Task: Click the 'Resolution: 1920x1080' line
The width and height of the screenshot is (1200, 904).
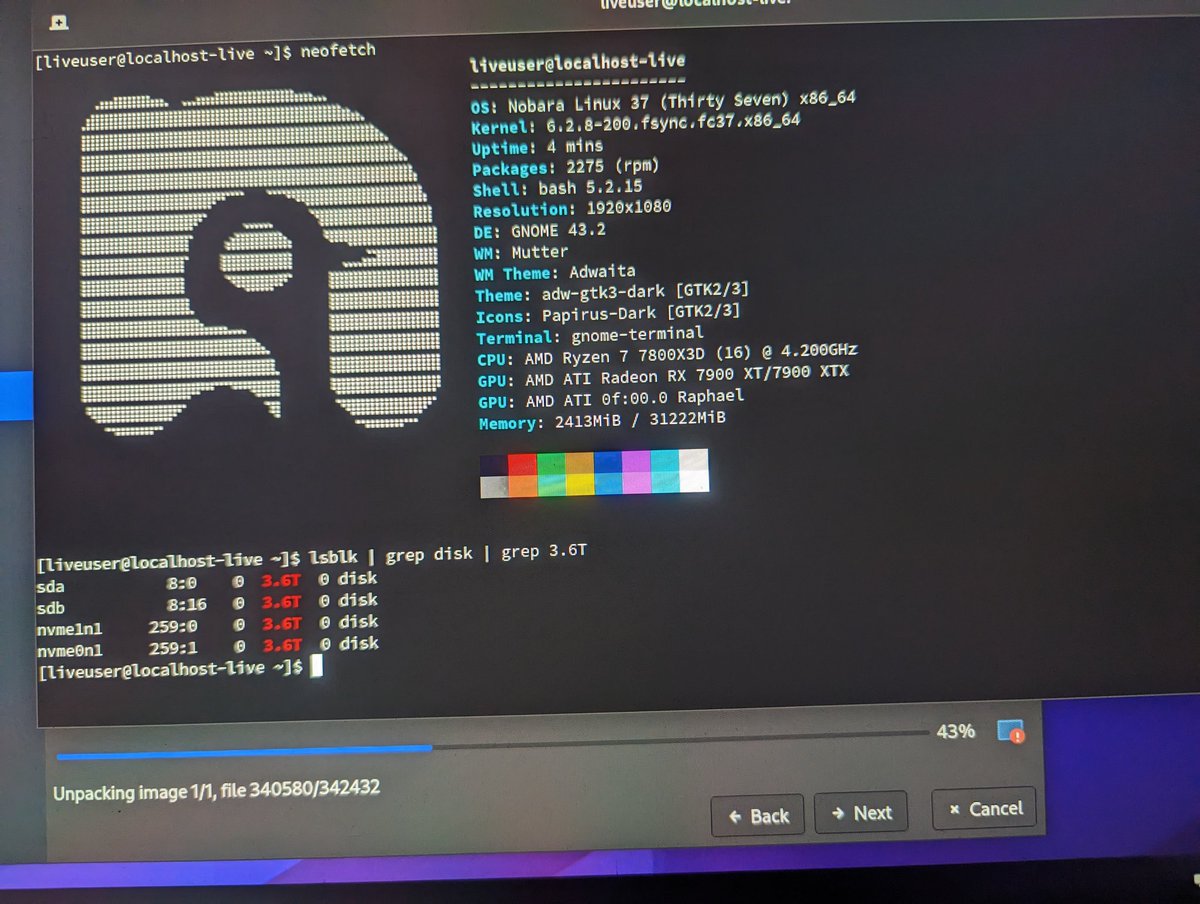Action: click(572, 209)
